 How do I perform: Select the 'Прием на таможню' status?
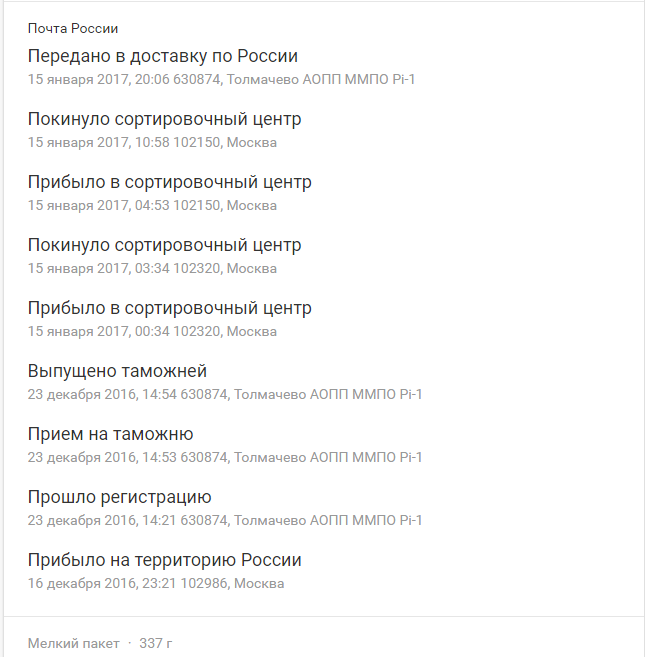(111, 434)
